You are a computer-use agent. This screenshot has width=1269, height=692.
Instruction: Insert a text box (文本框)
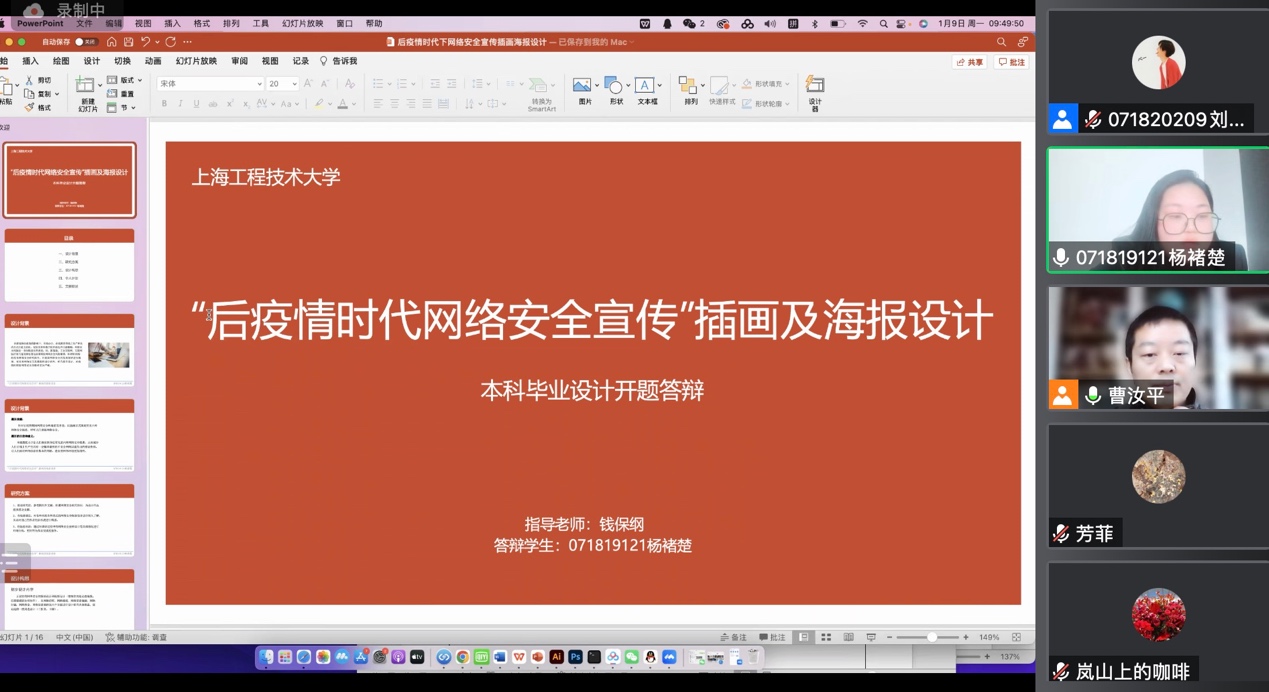point(645,87)
